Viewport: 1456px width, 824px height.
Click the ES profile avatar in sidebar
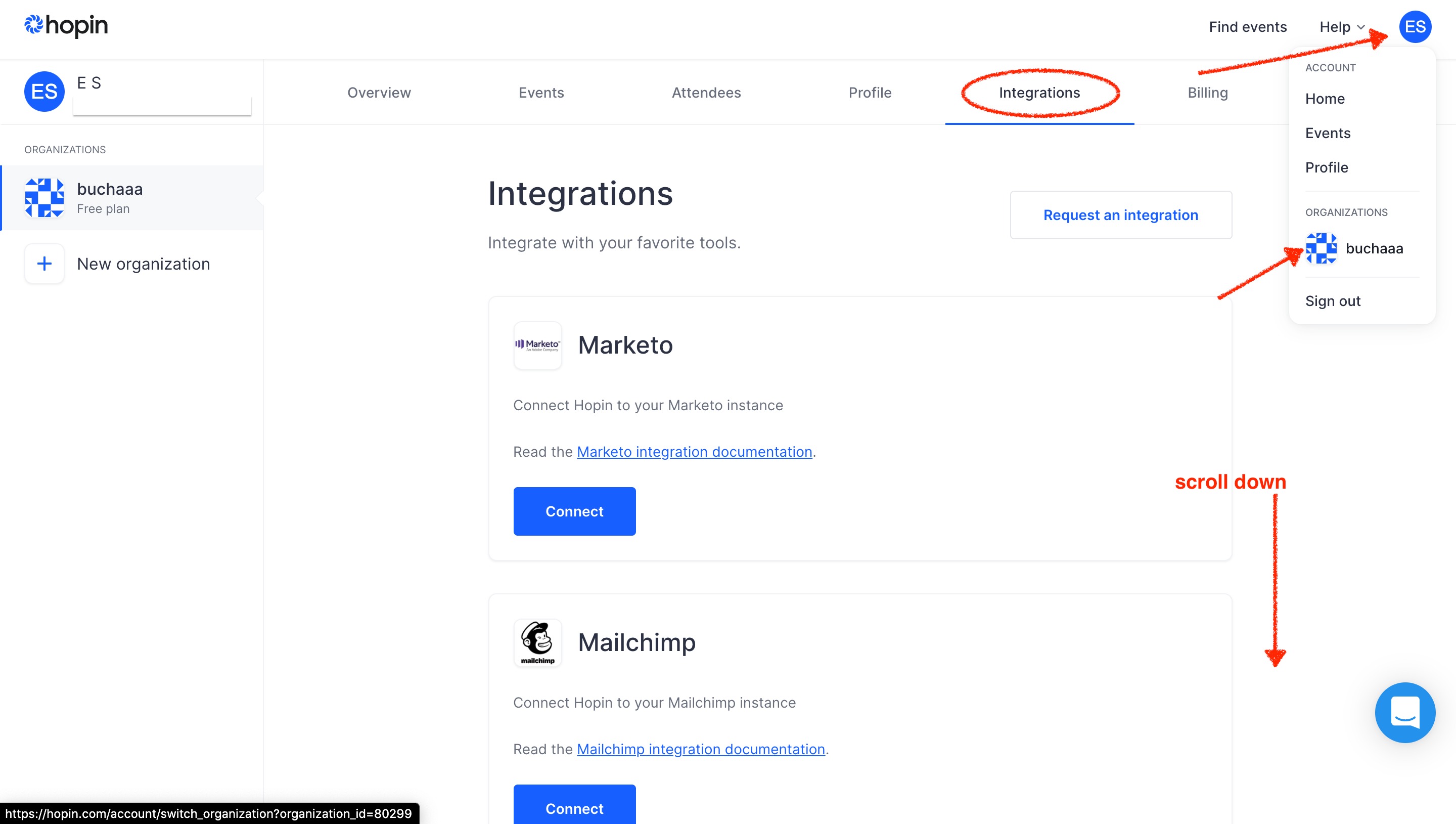click(x=44, y=91)
